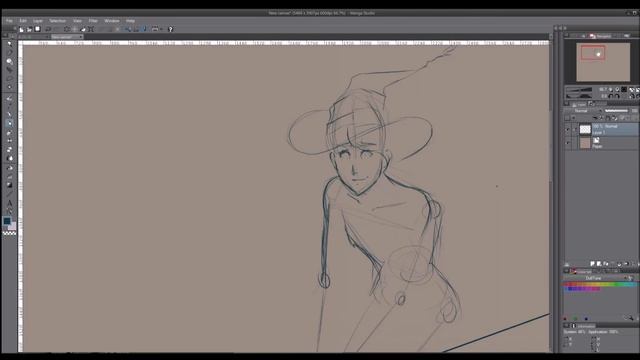Click the black 100% zoom icon in Navigator
The image size is (640, 360).
(x=624, y=89)
